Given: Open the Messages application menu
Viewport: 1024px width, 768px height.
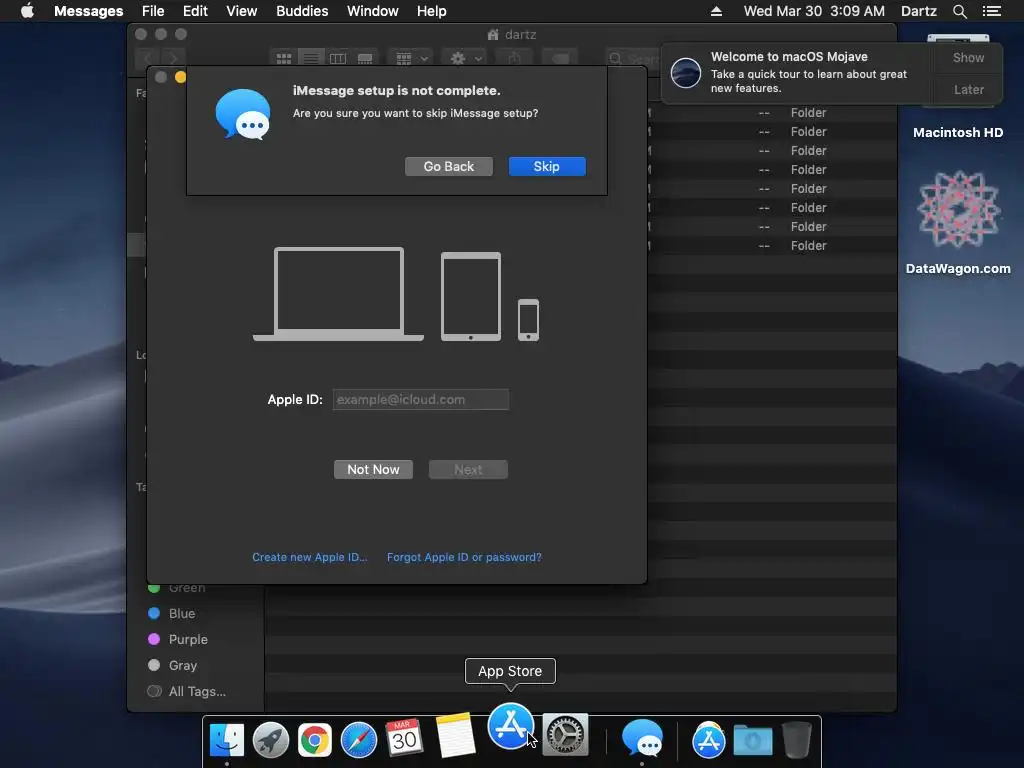Looking at the screenshot, I should (x=88, y=11).
